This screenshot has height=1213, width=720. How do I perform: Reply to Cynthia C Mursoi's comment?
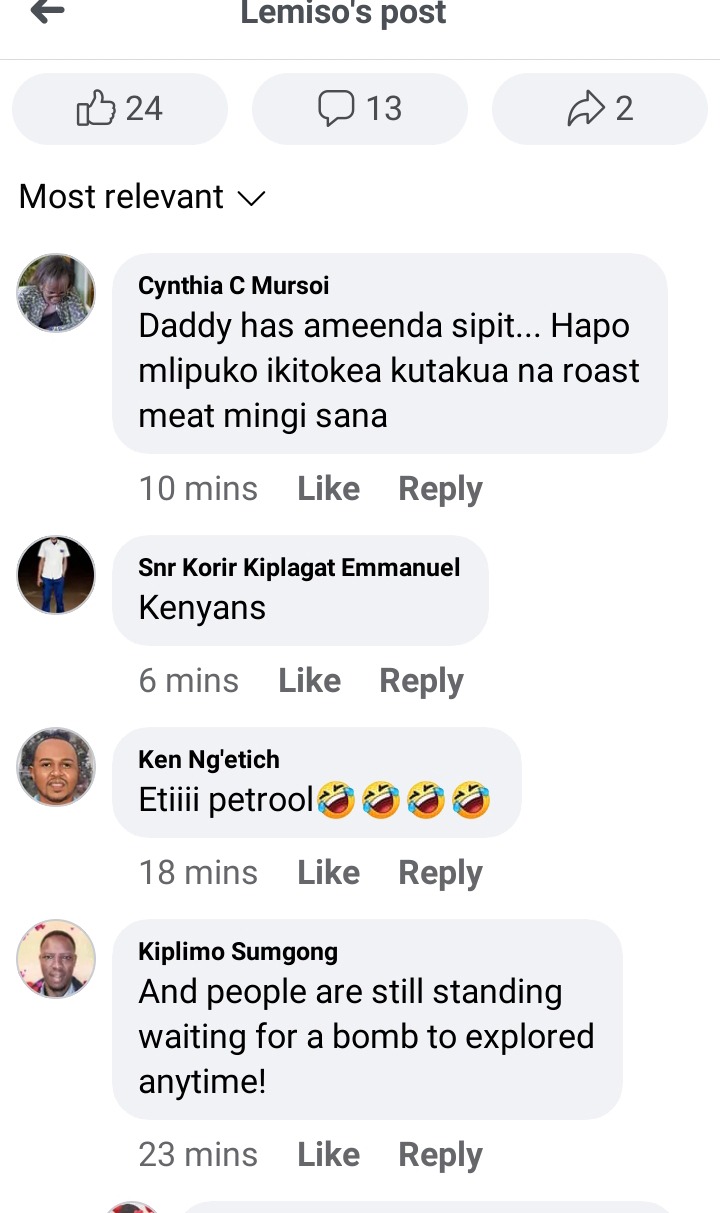[440, 489]
